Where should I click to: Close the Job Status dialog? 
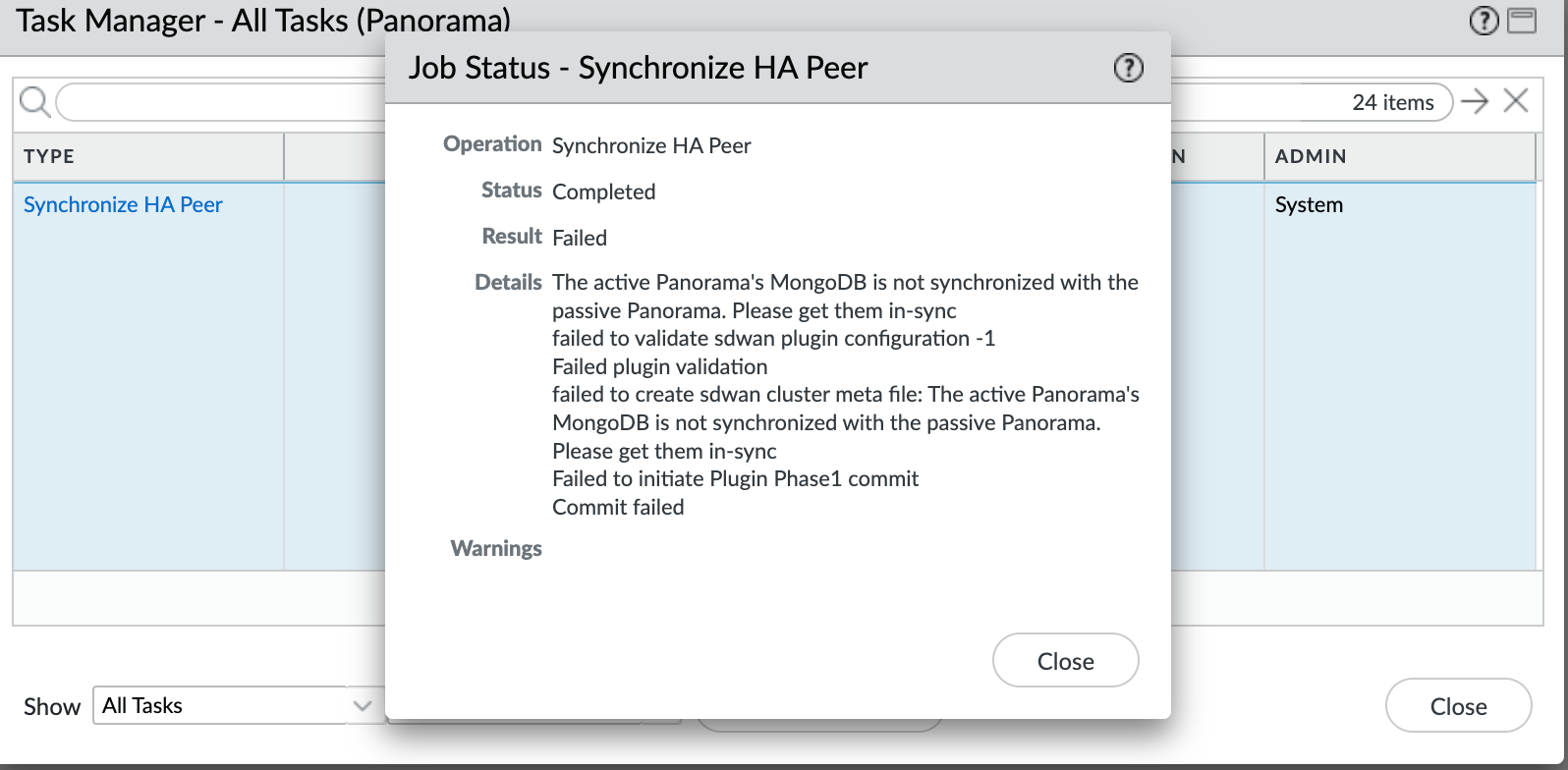click(x=1065, y=661)
